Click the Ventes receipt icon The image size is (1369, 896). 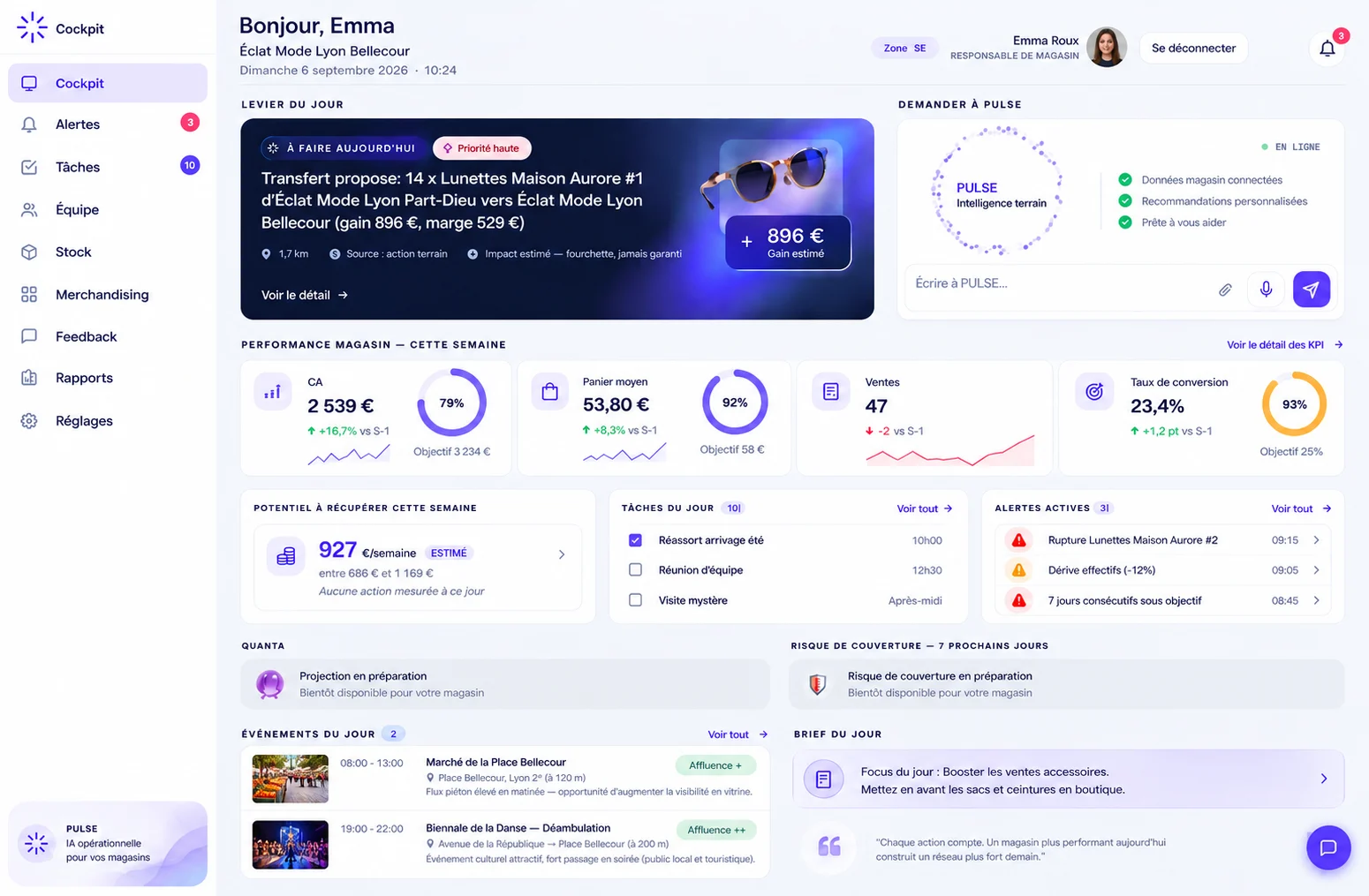pos(830,391)
